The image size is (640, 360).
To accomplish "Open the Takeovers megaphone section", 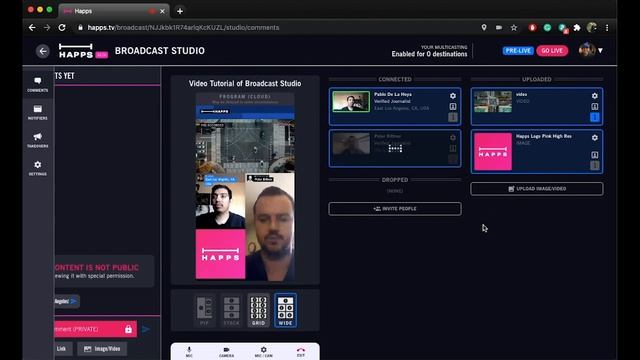I will coord(38,140).
